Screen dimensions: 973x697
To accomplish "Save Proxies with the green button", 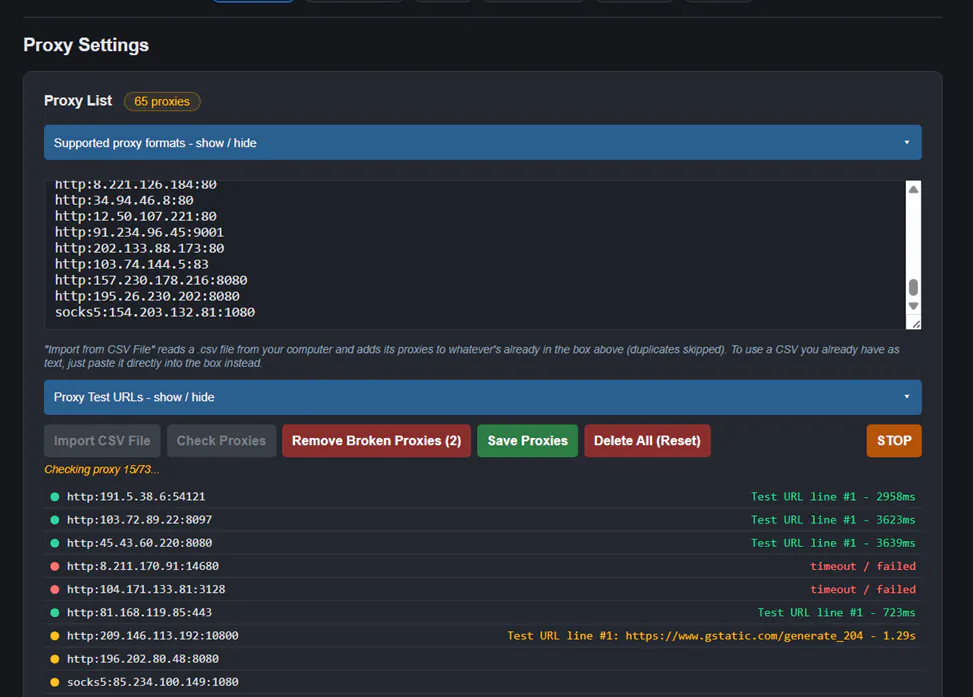I will (x=527, y=441).
